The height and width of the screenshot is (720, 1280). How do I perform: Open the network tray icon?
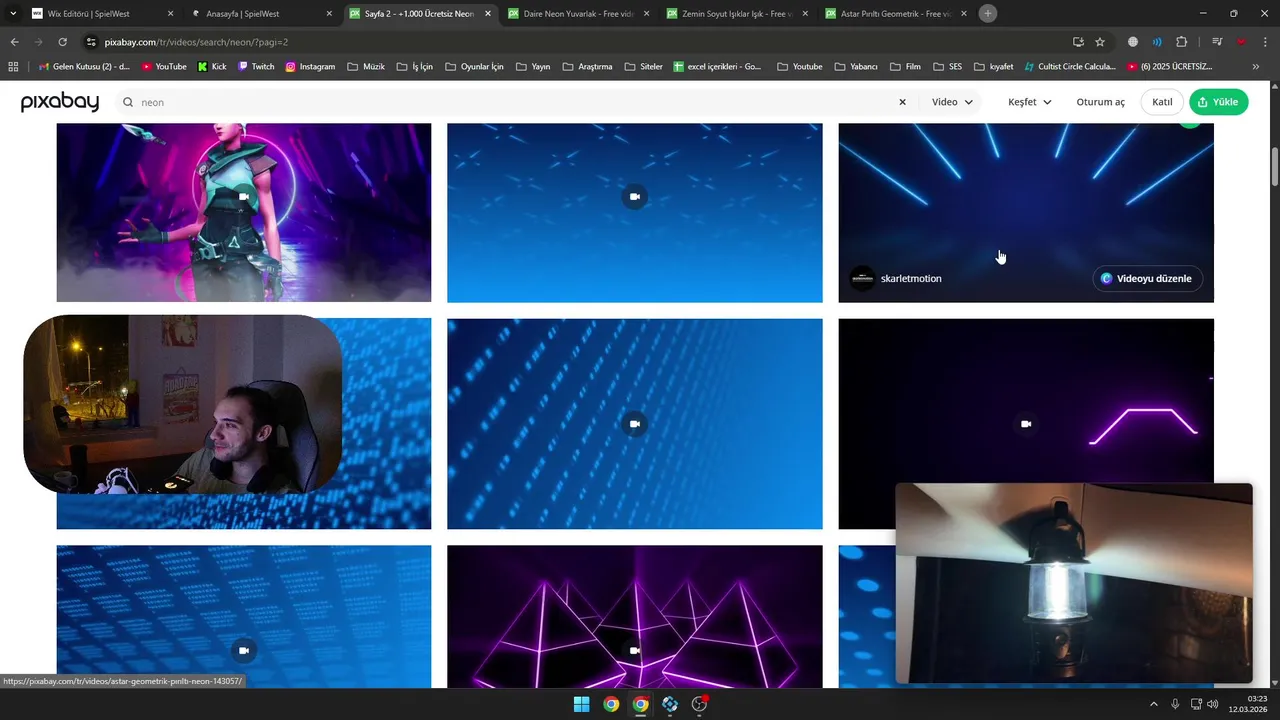tap(1196, 704)
